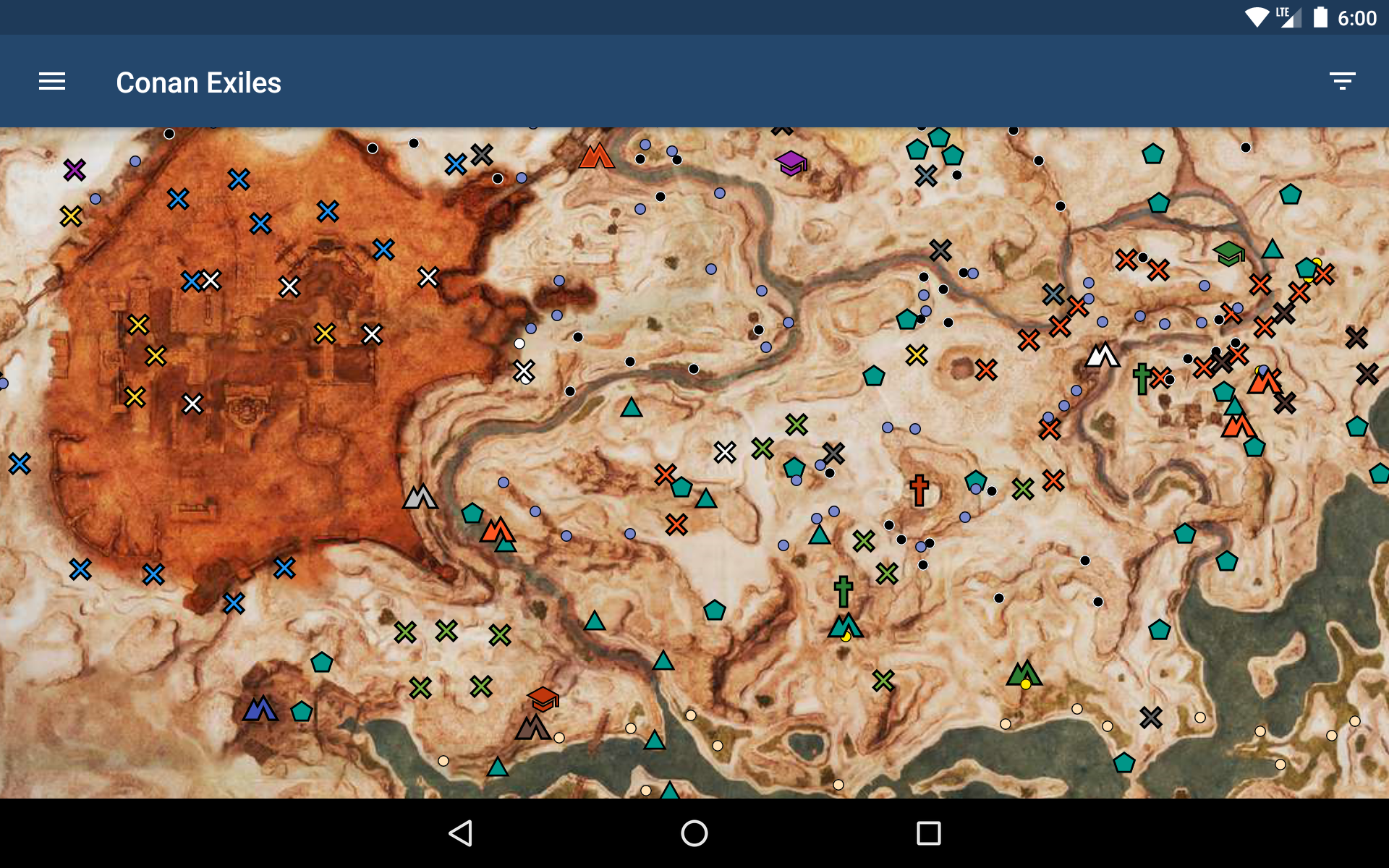Select the purple X map marker

75,170
